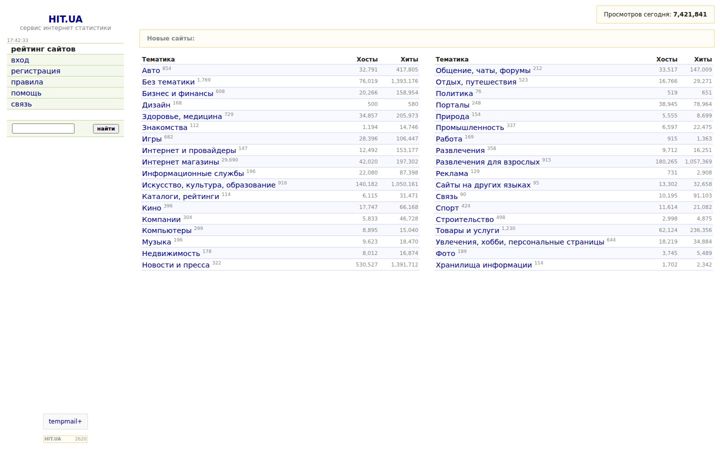
Task: Open the Бизнес и финансы category
Action: [178, 94]
